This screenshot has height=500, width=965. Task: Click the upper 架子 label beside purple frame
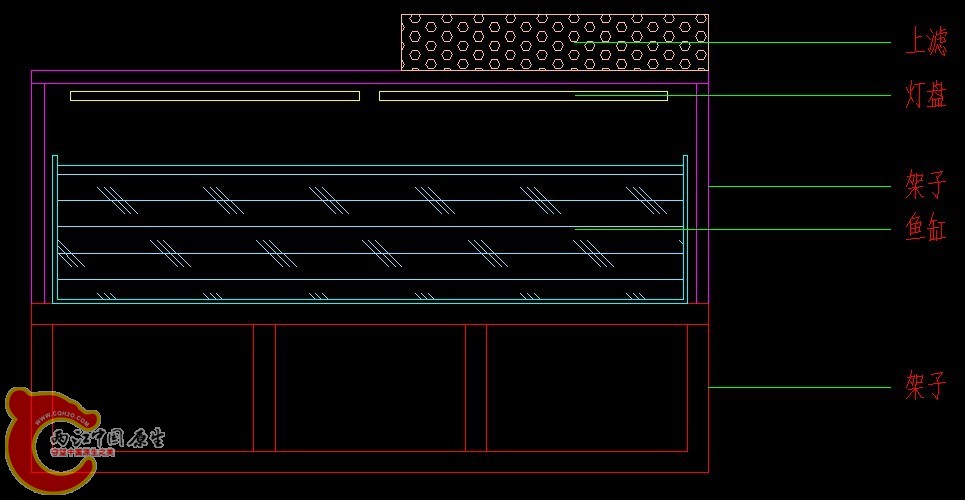coord(926,185)
